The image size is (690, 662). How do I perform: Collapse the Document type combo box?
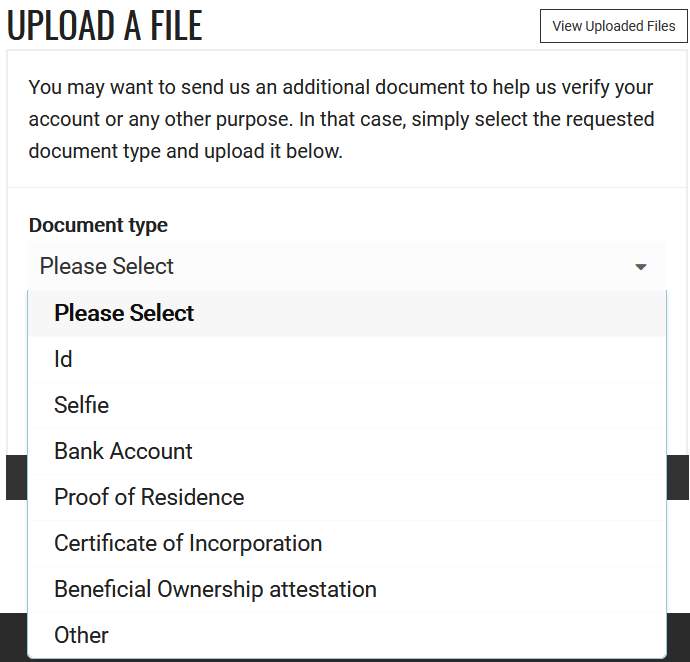(347, 266)
